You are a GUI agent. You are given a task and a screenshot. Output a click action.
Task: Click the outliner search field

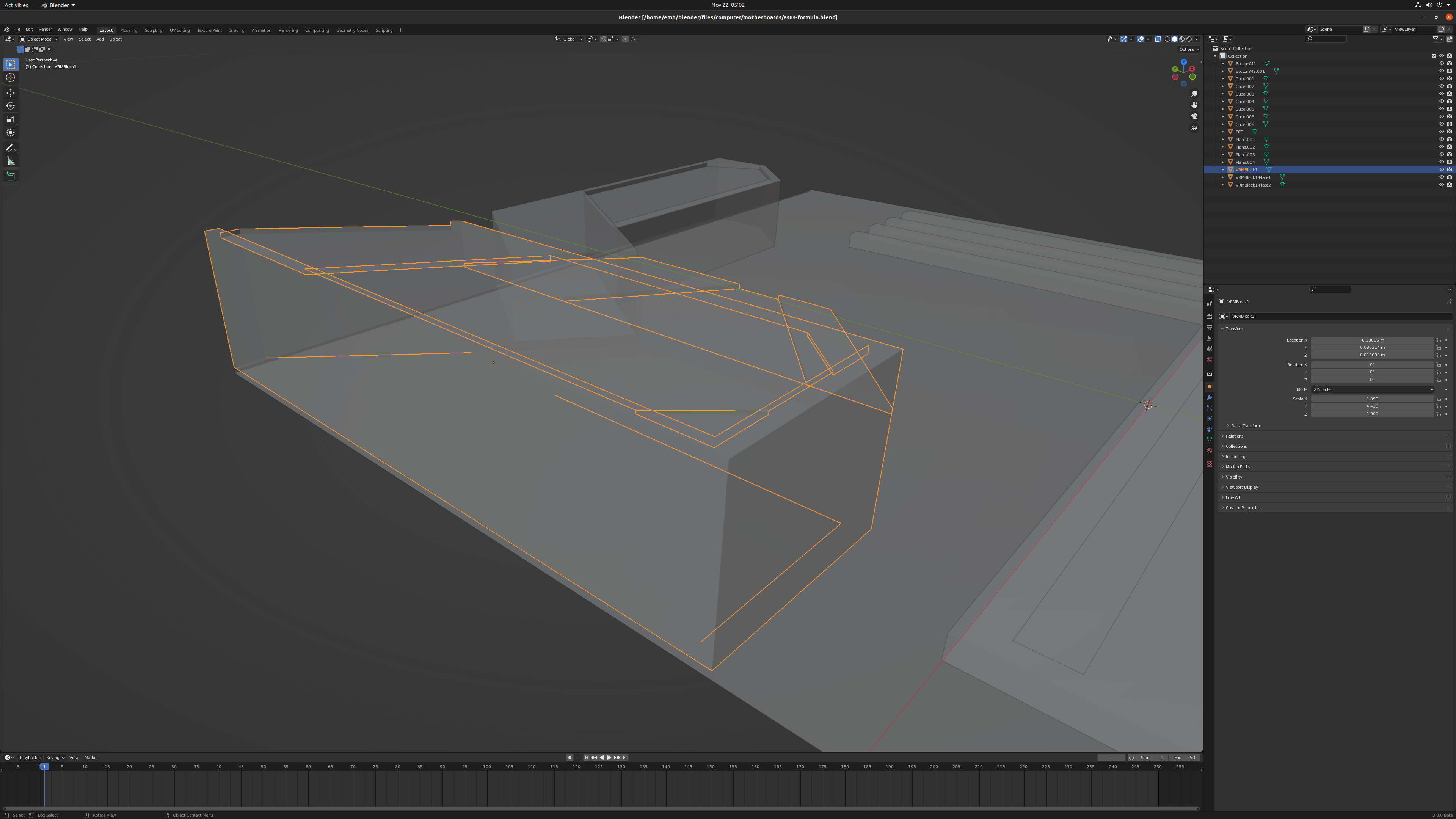[1326, 39]
